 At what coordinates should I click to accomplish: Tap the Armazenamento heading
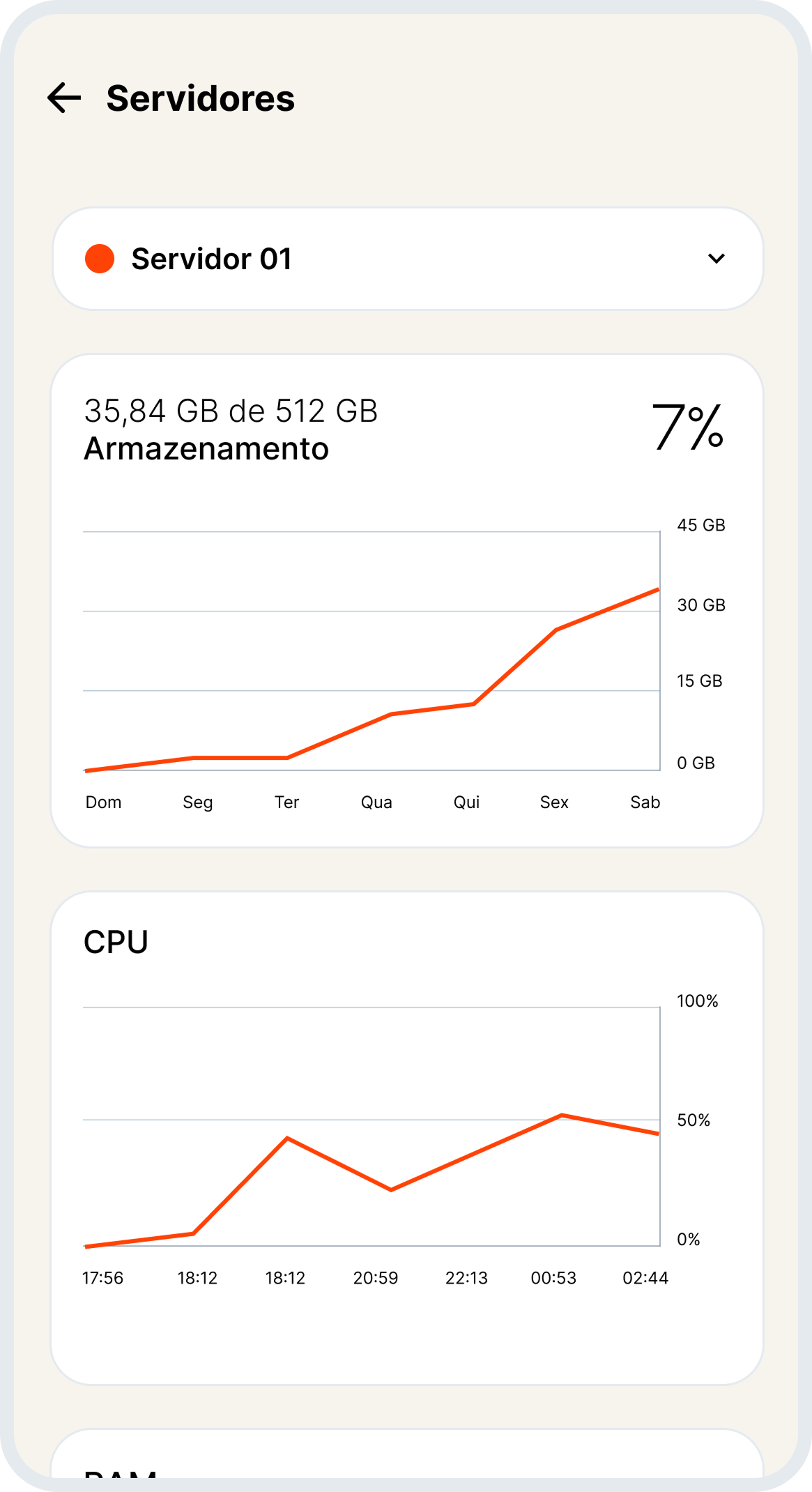(x=206, y=448)
